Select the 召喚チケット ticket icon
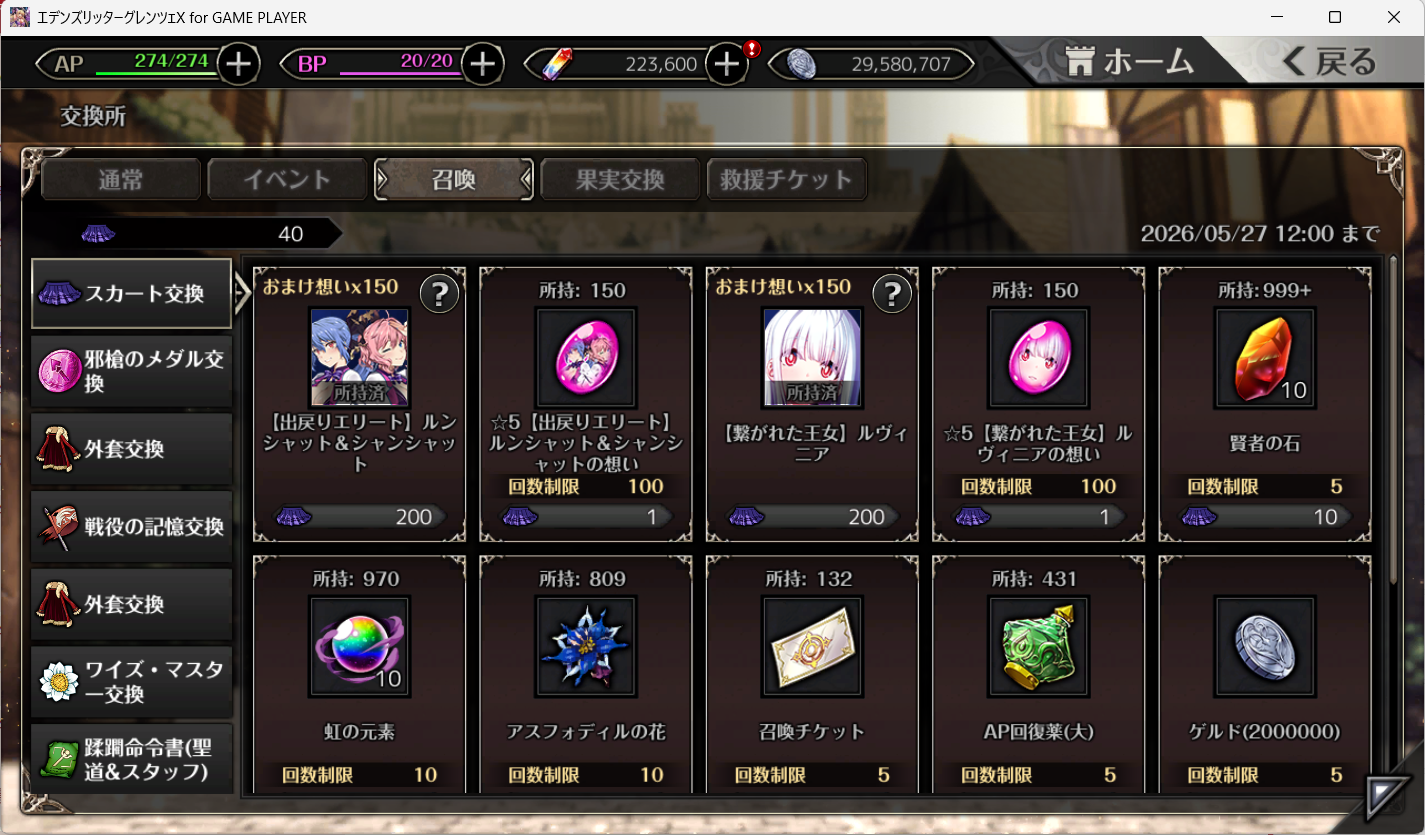Image resolution: width=1425 pixels, height=835 pixels. pyautogui.click(x=812, y=646)
